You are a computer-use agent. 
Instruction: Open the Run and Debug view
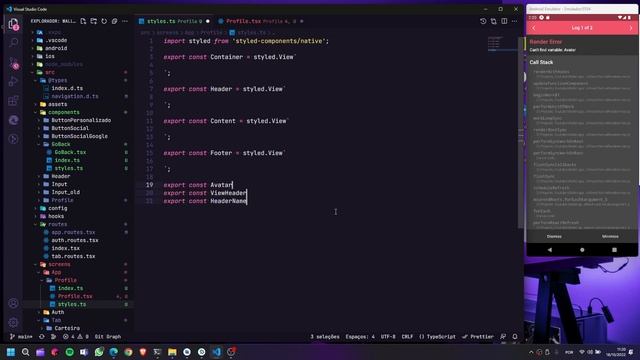[13, 81]
